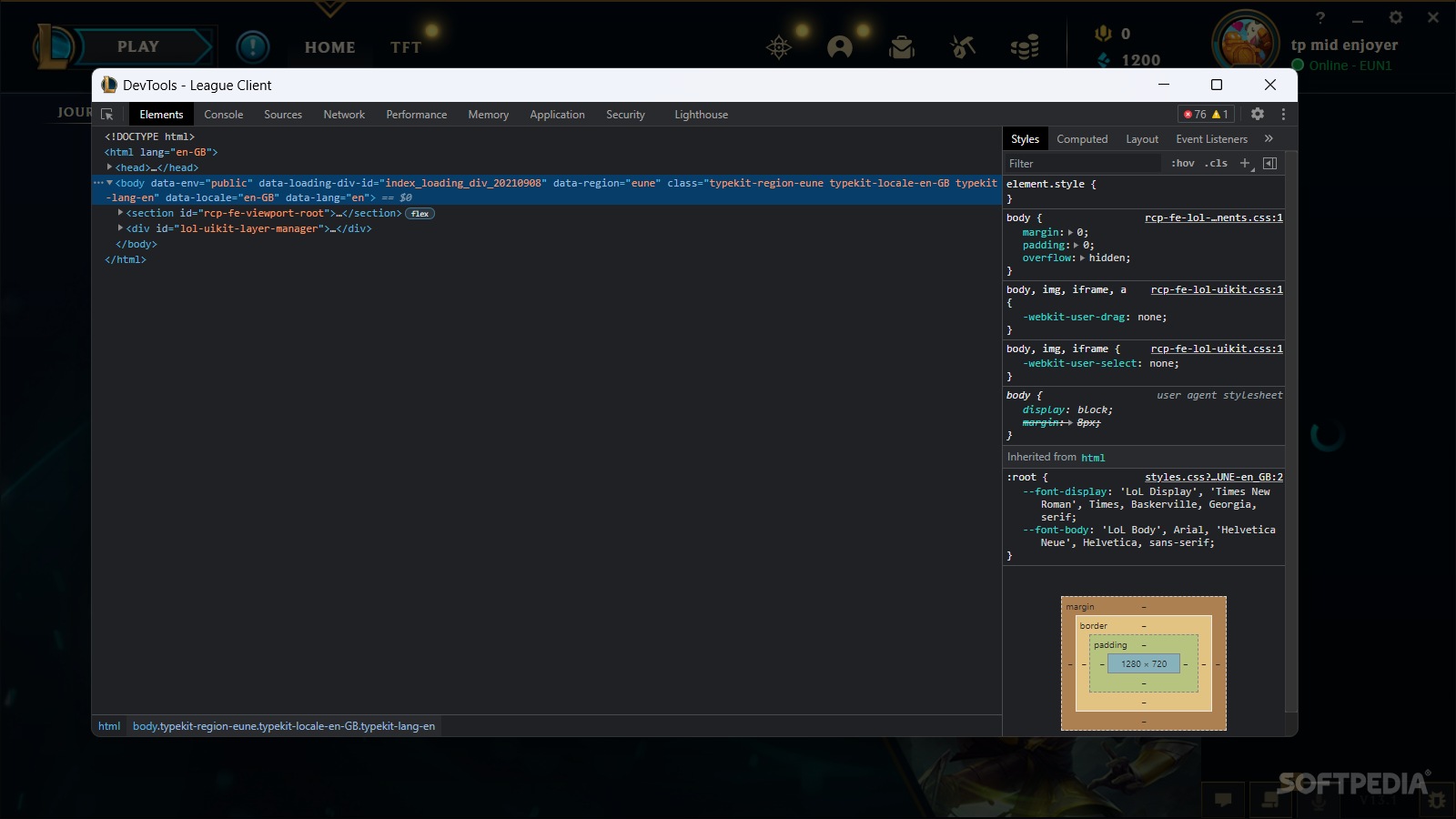
Task: Click the warnings count badge
Action: coord(1220,115)
